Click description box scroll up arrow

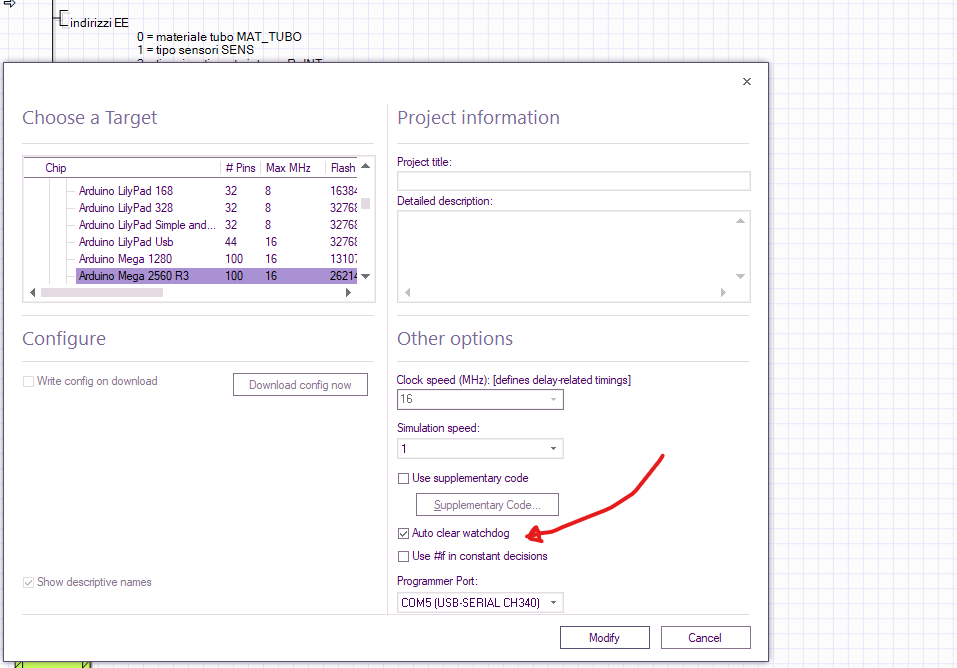740,220
